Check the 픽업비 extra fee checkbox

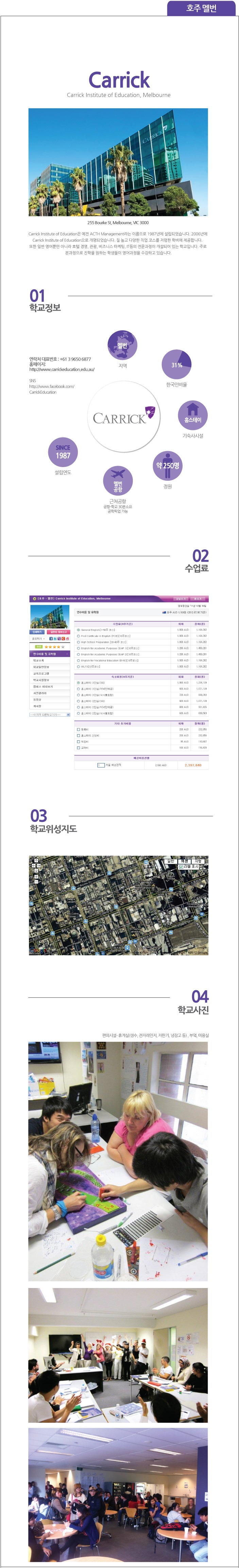click(x=79, y=741)
